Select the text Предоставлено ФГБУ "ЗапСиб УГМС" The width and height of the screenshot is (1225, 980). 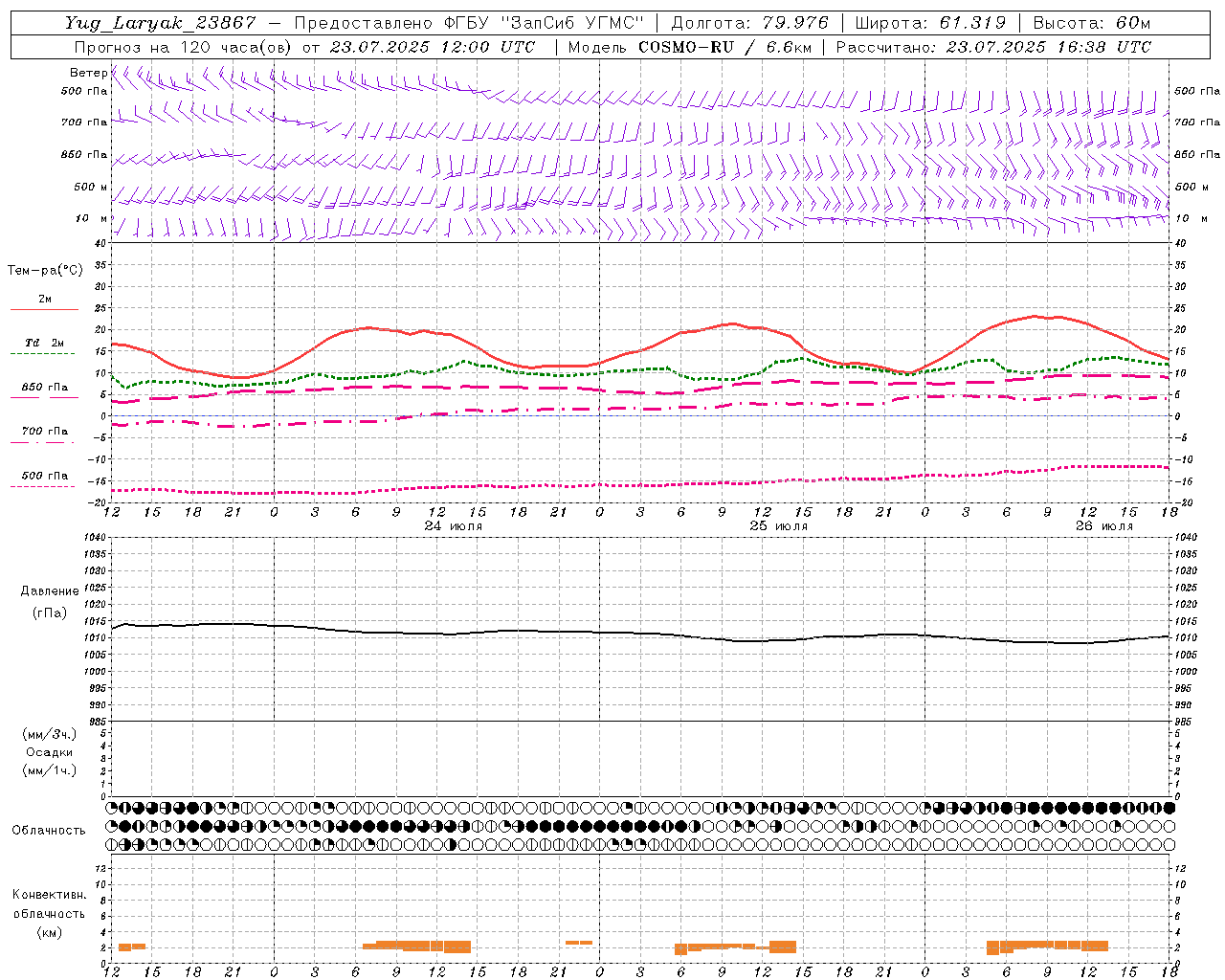click(469, 23)
